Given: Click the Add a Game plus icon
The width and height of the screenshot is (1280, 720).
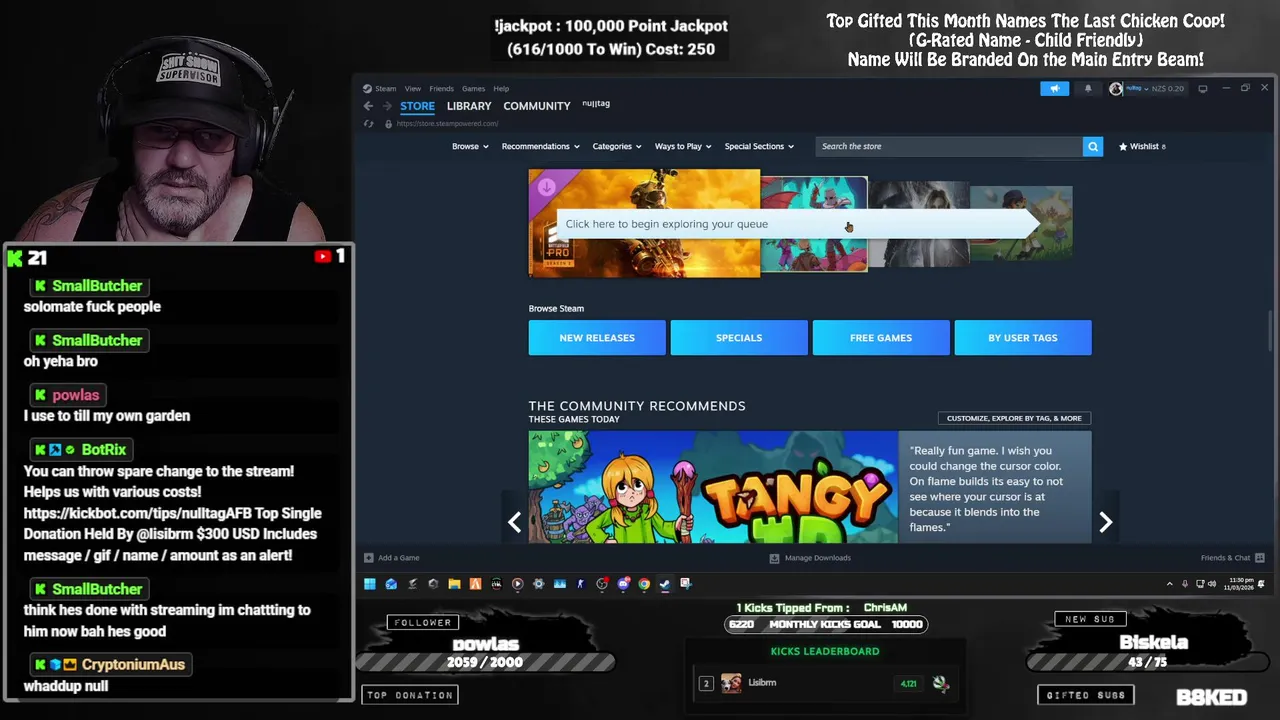Looking at the screenshot, I should click(x=369, y=558).
